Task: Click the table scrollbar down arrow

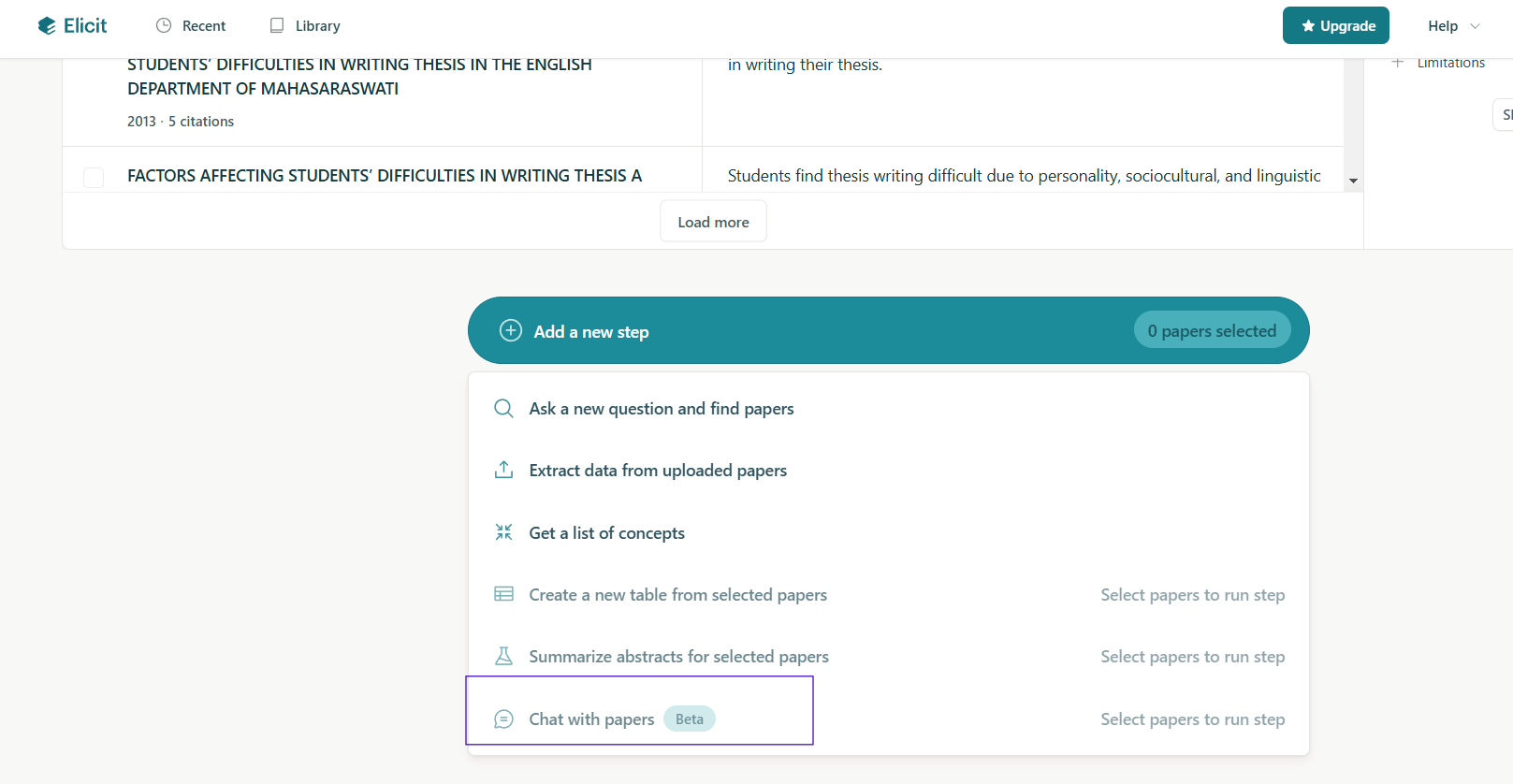Action: [x=1353, y=181]
